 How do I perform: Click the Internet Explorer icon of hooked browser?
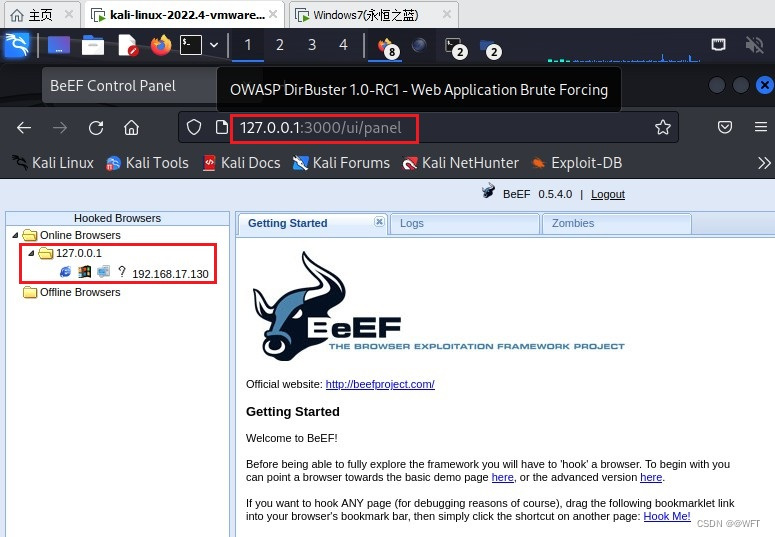tap(65, 271)
